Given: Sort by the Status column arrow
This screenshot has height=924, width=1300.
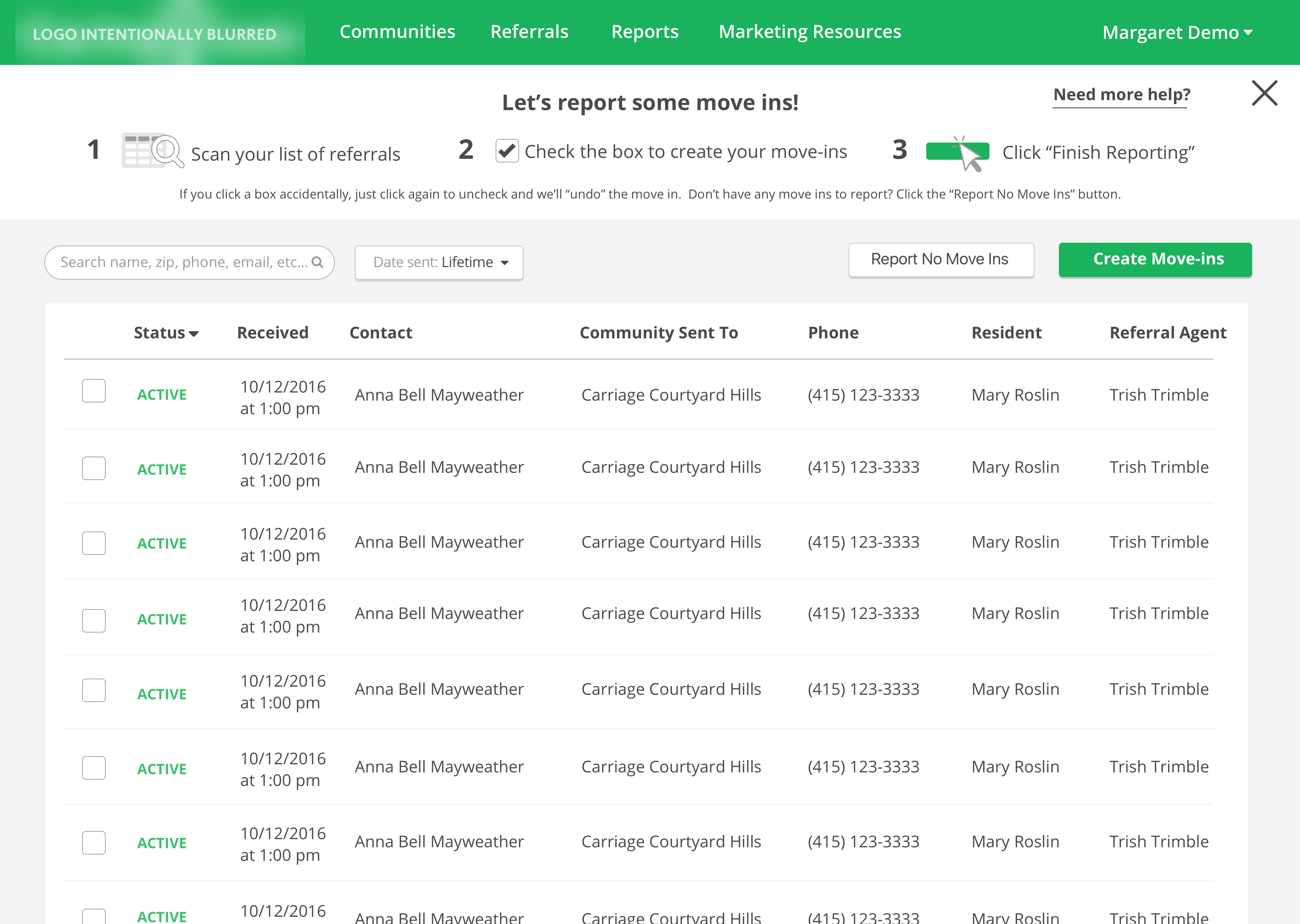Looking at the screenshot, I should 193,334.
